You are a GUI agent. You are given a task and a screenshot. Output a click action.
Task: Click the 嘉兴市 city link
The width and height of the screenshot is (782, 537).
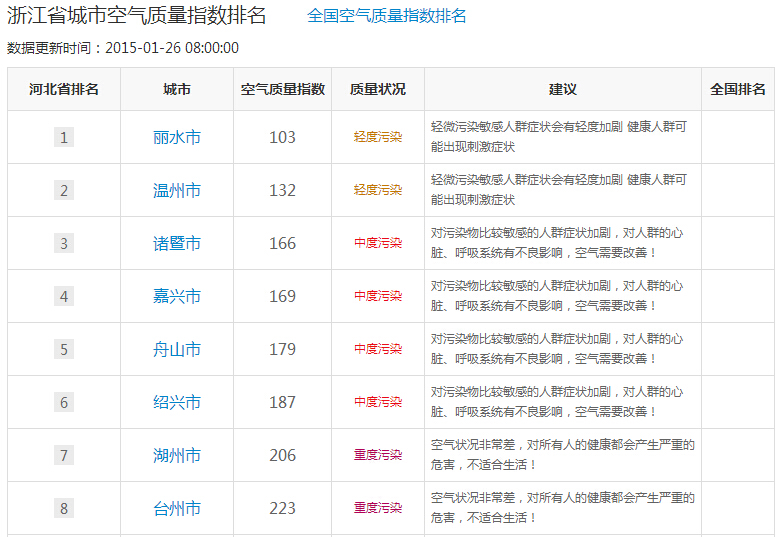pyautogui.click(x=177, y=296)
